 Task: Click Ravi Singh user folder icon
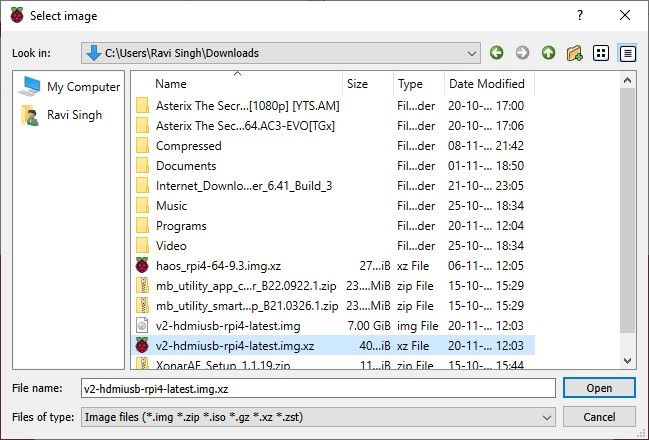pos(30,115)
